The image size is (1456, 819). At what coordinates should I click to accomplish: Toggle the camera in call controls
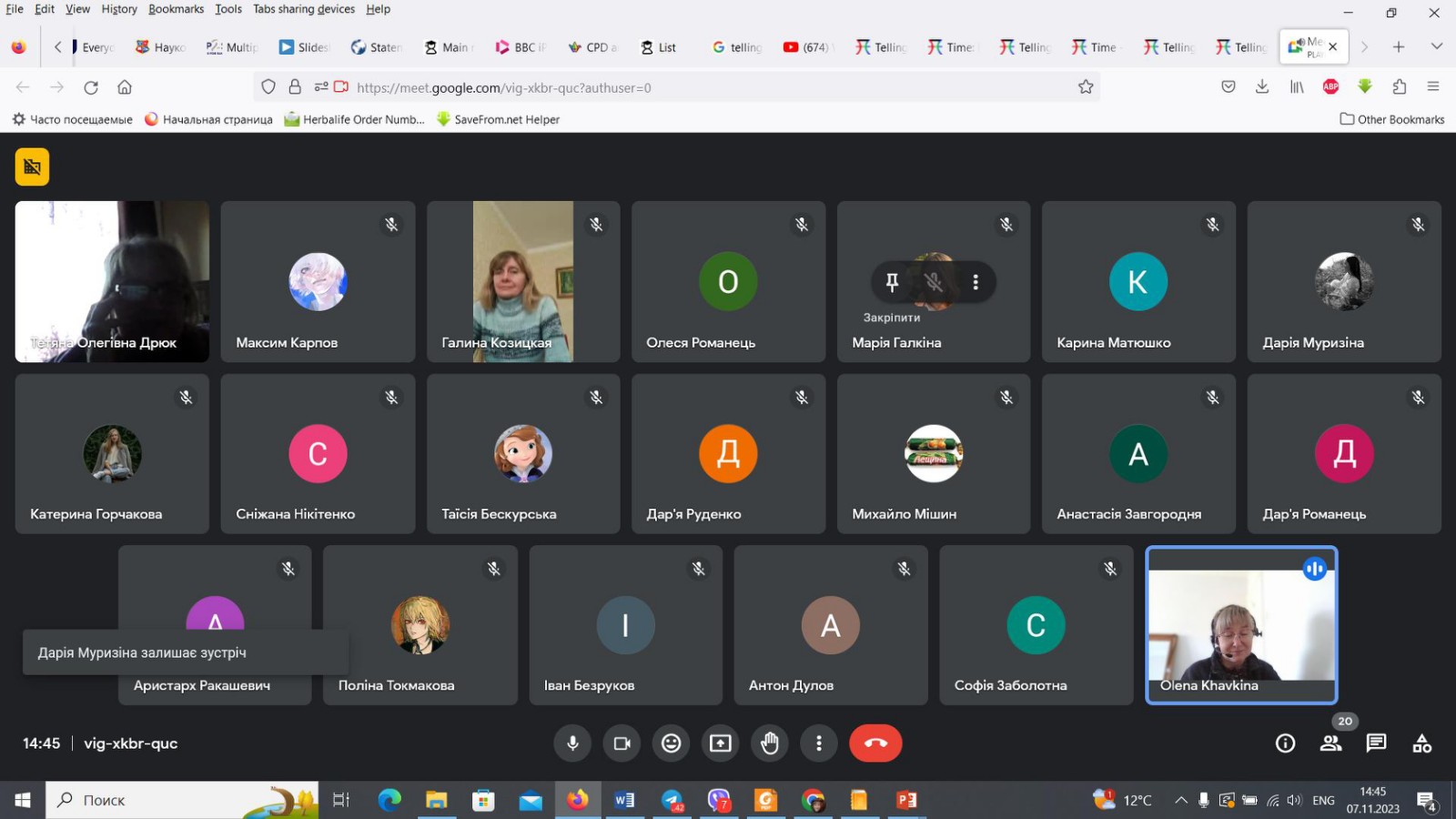point(622,743)
